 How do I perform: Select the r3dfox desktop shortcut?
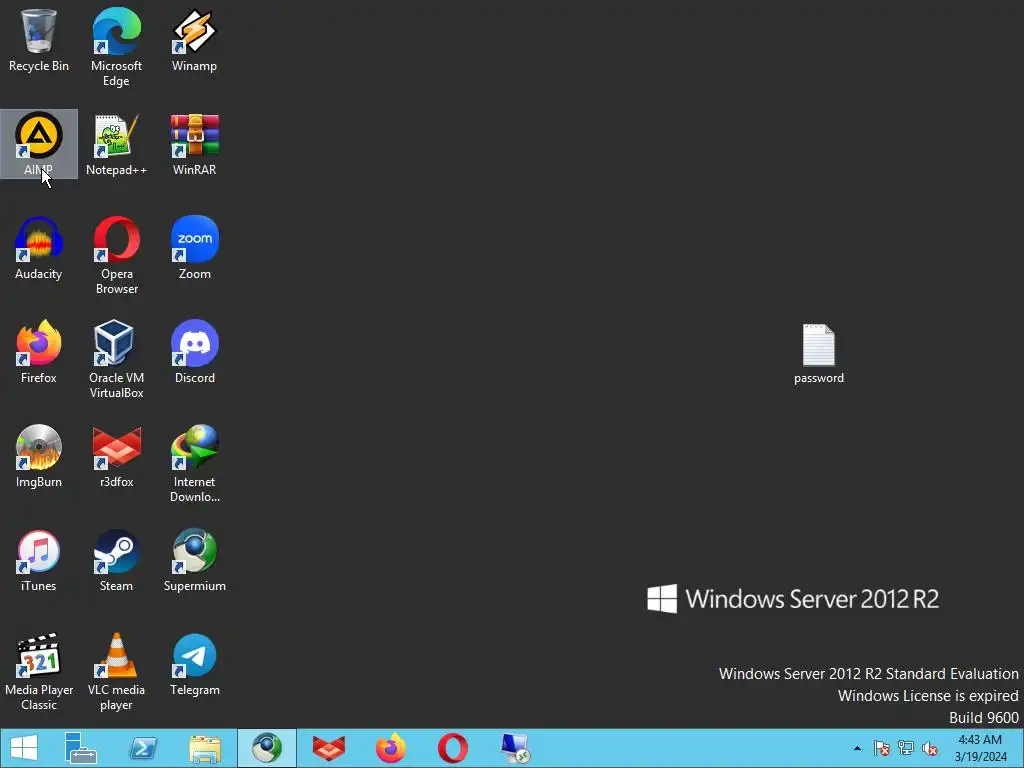116,456
